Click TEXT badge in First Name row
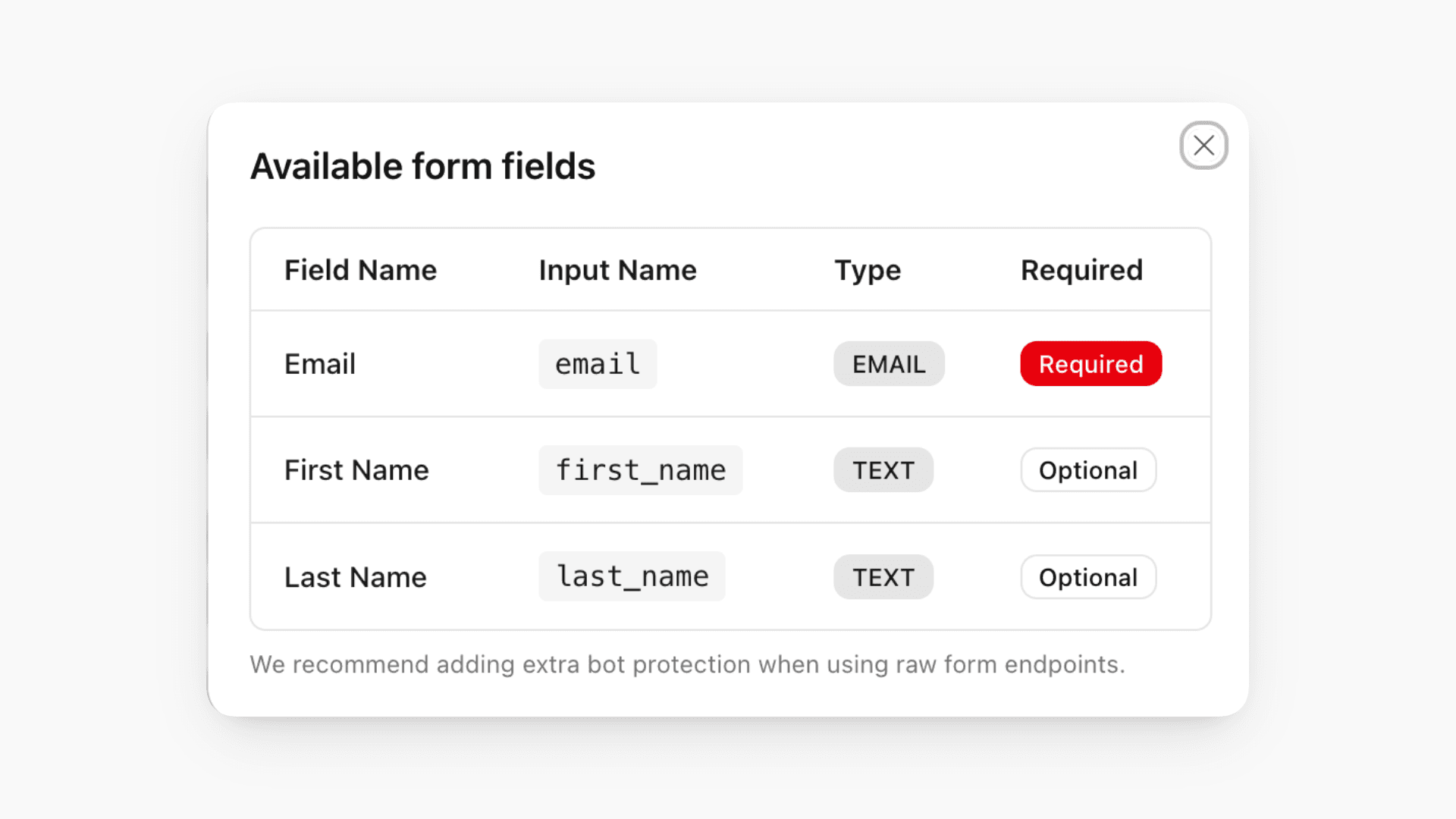 [883, 470]
